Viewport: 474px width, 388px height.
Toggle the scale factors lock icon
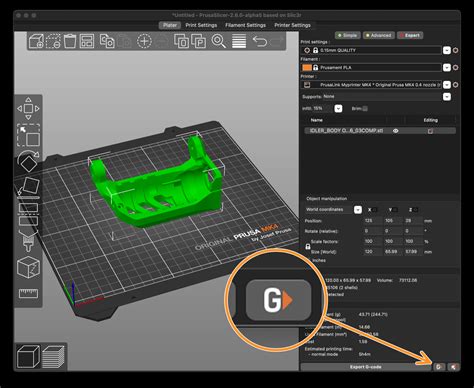tap(308, 247)
